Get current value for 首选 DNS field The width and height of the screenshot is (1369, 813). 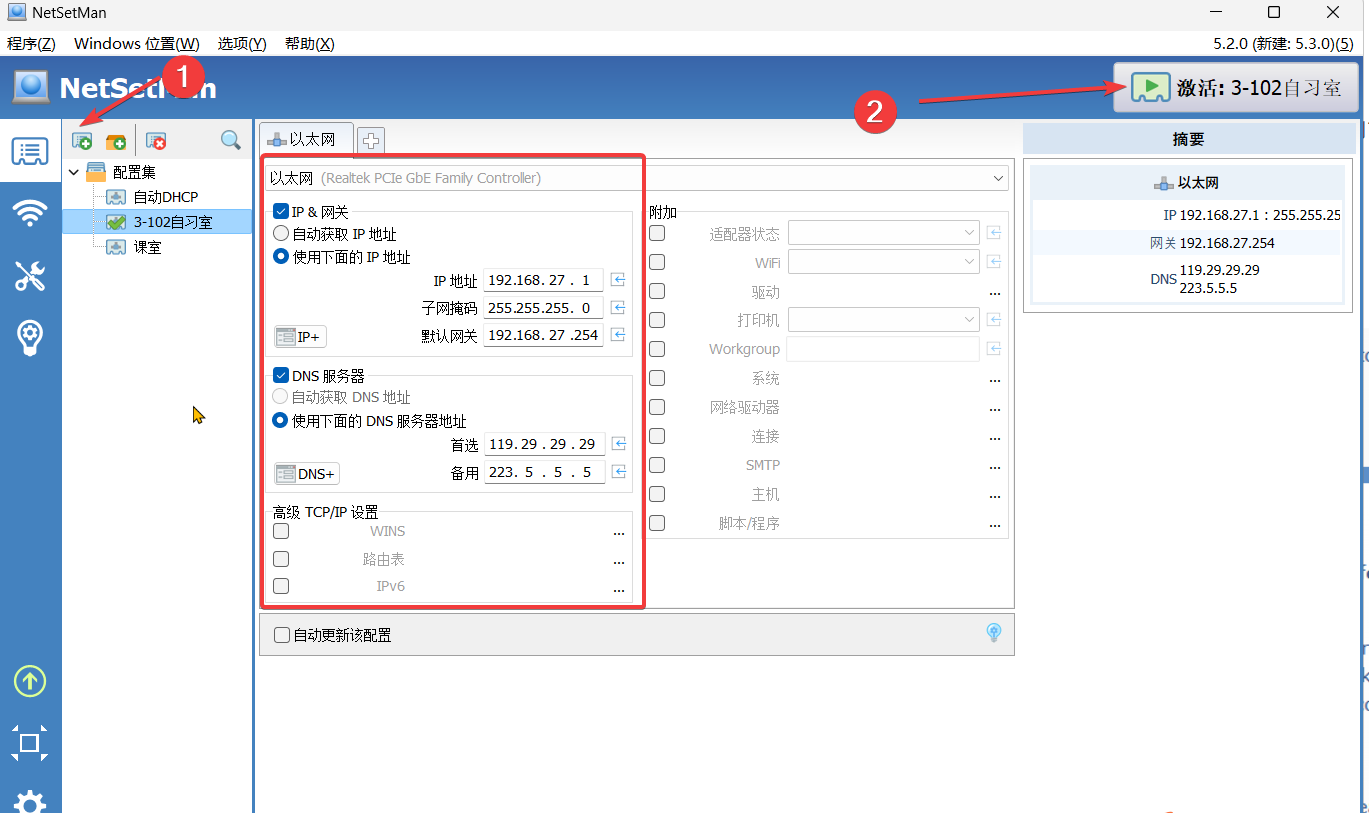pyautogui.click(x=619, y=444)
